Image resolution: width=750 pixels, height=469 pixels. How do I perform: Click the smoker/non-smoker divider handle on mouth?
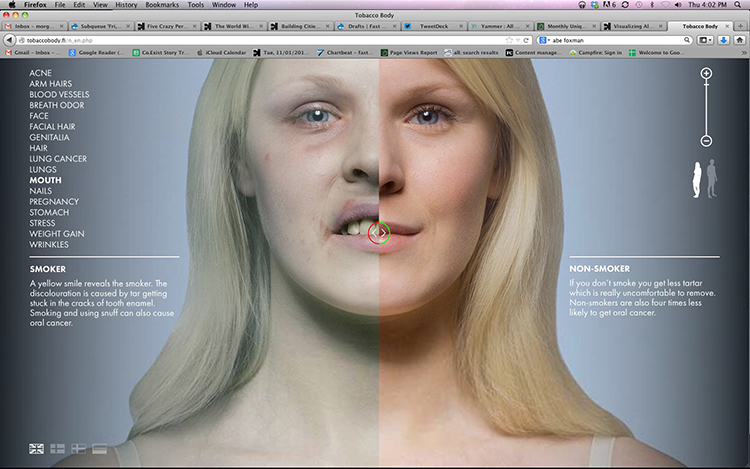[378, 233]
